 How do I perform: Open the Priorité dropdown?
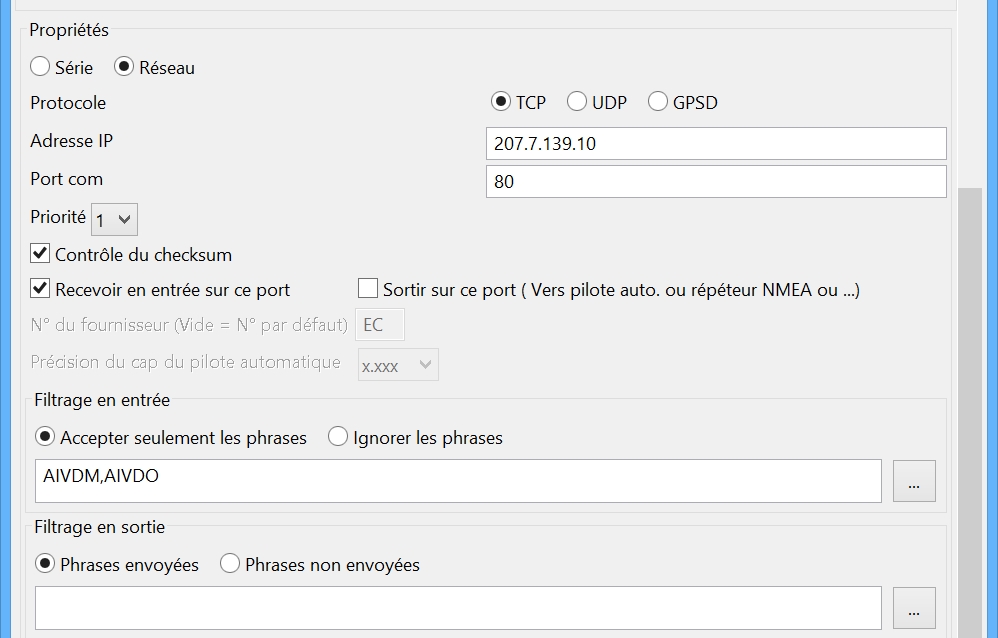tap(115, 220)
